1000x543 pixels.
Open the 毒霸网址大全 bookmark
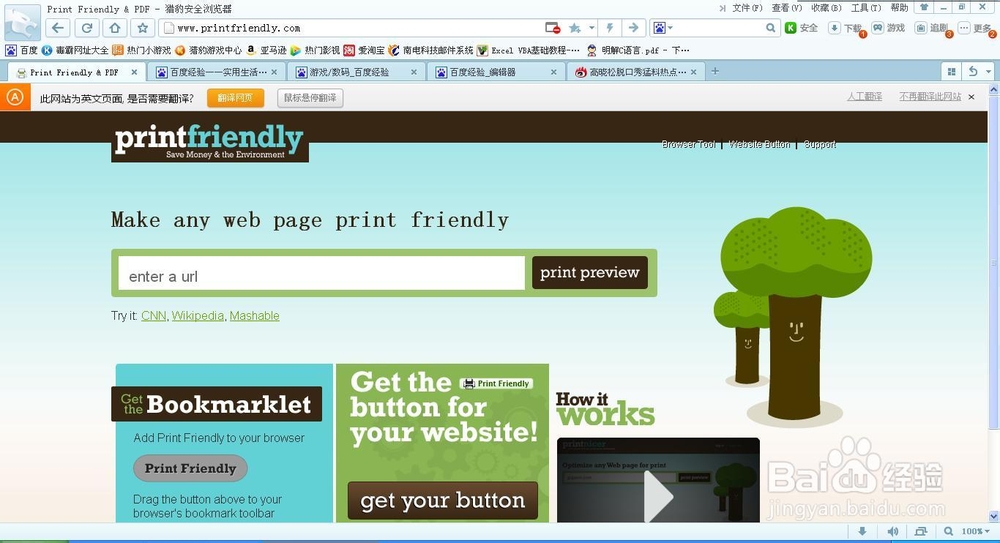tap(75, 50)
